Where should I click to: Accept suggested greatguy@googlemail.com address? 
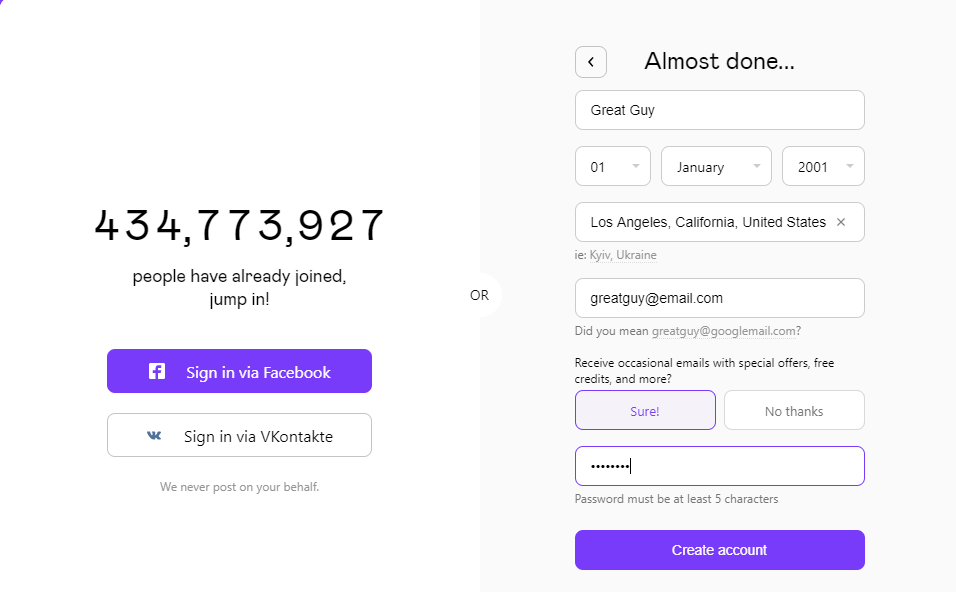click(724, 331)
